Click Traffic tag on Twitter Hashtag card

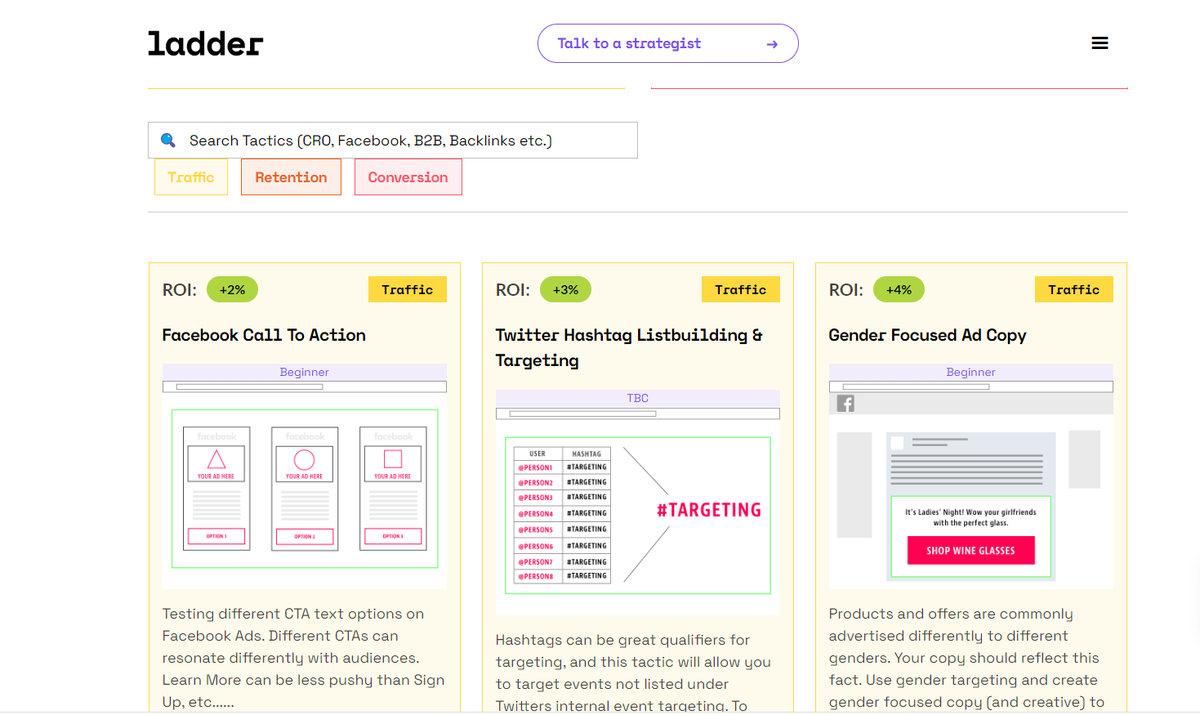[x=741, y=289]
